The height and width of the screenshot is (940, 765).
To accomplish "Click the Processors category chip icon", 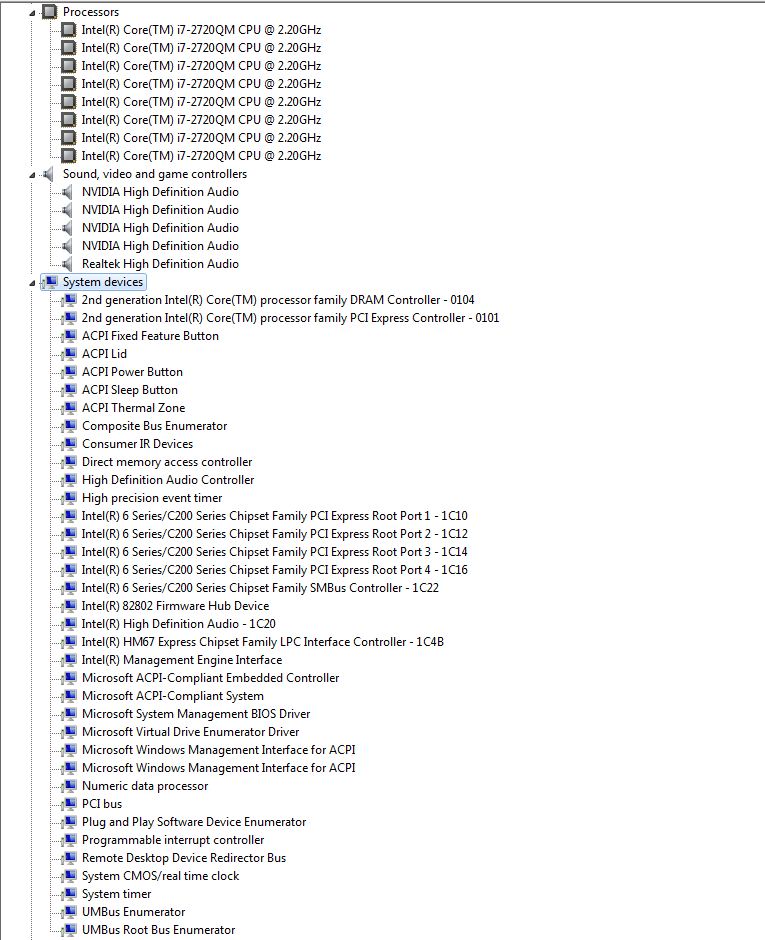I will coord(50,11).
